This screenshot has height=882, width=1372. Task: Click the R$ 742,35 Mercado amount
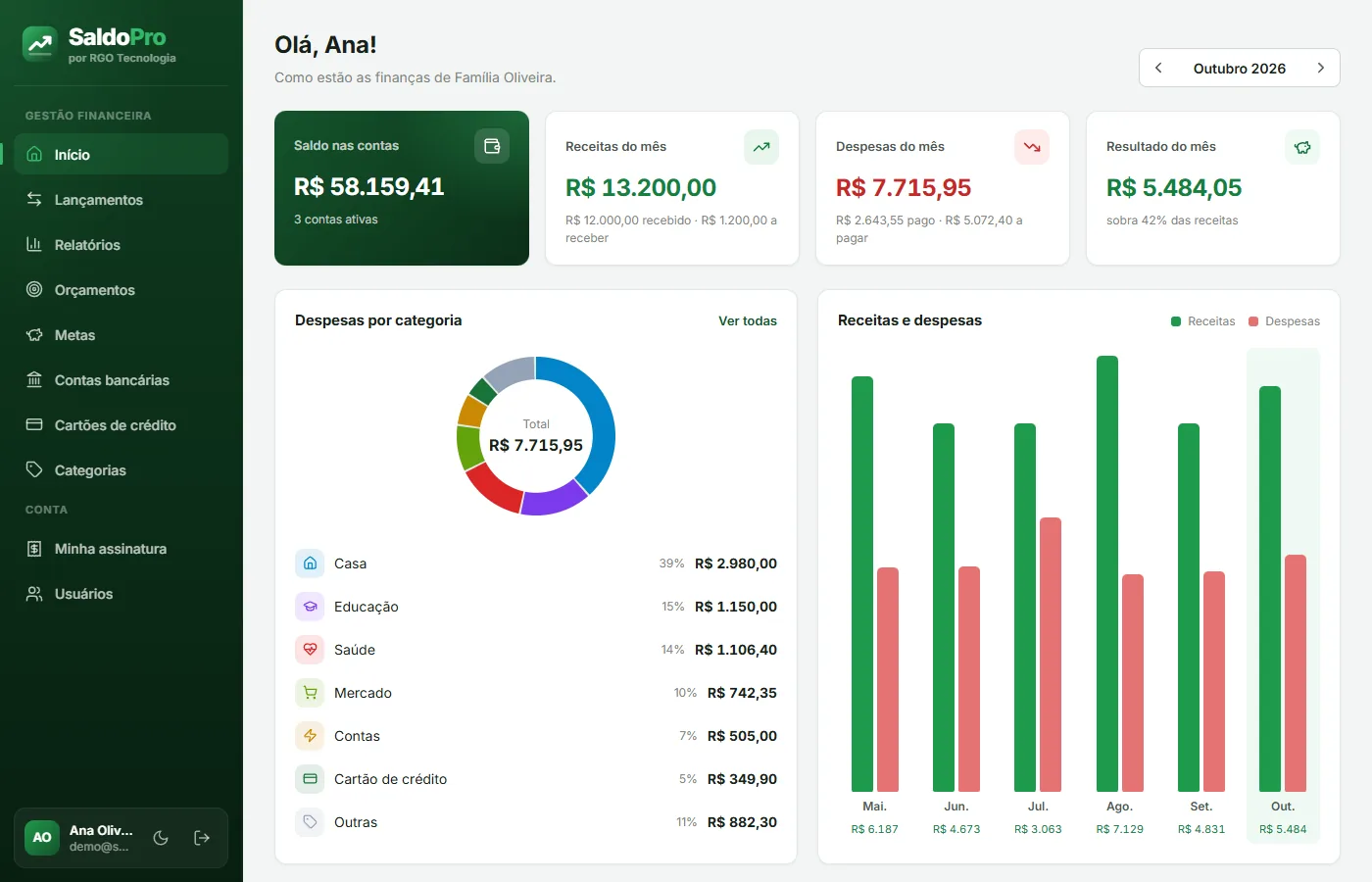(x=742, y=693)
